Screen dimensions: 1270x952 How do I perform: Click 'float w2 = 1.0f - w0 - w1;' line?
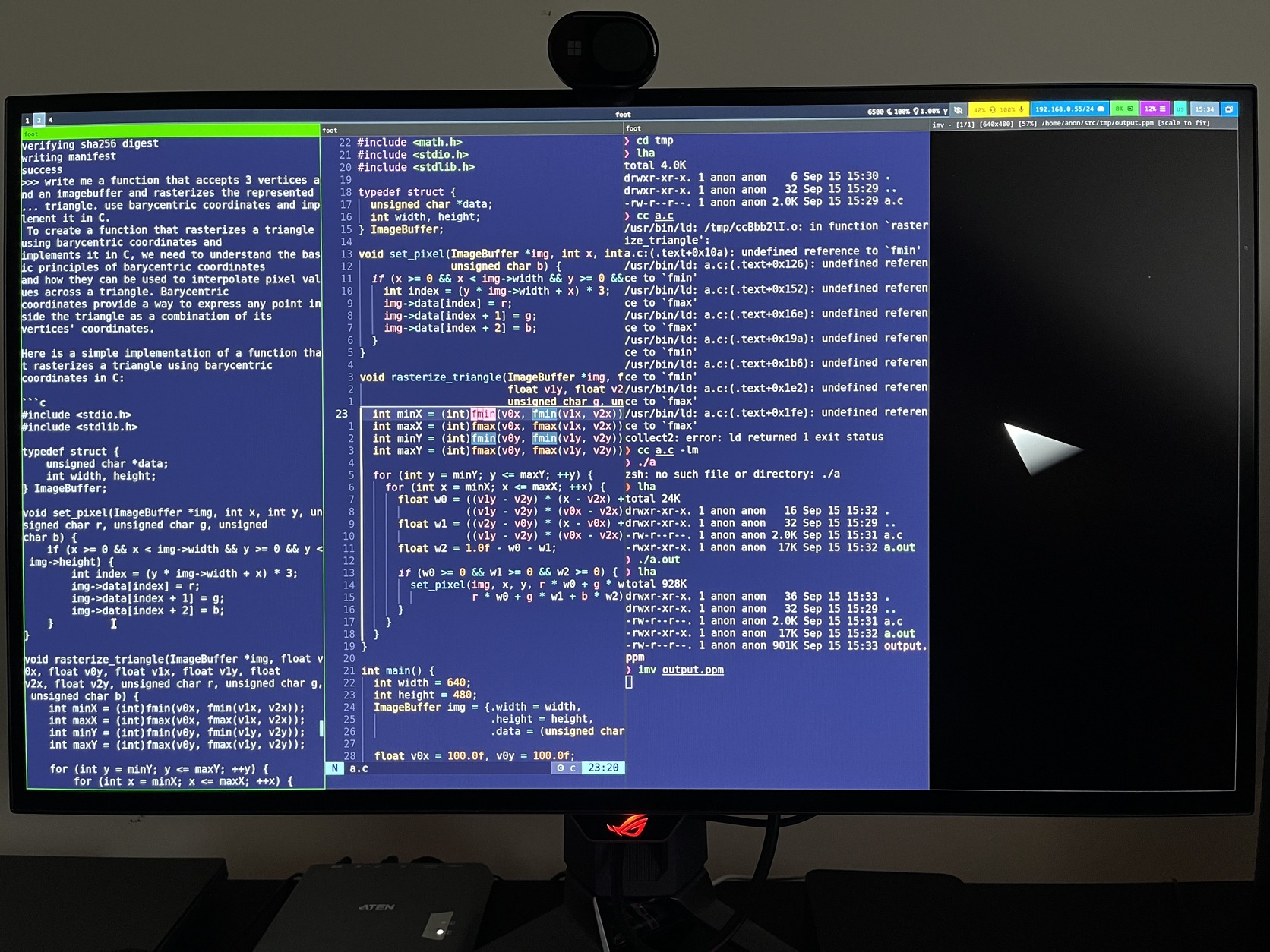point(477,548)
